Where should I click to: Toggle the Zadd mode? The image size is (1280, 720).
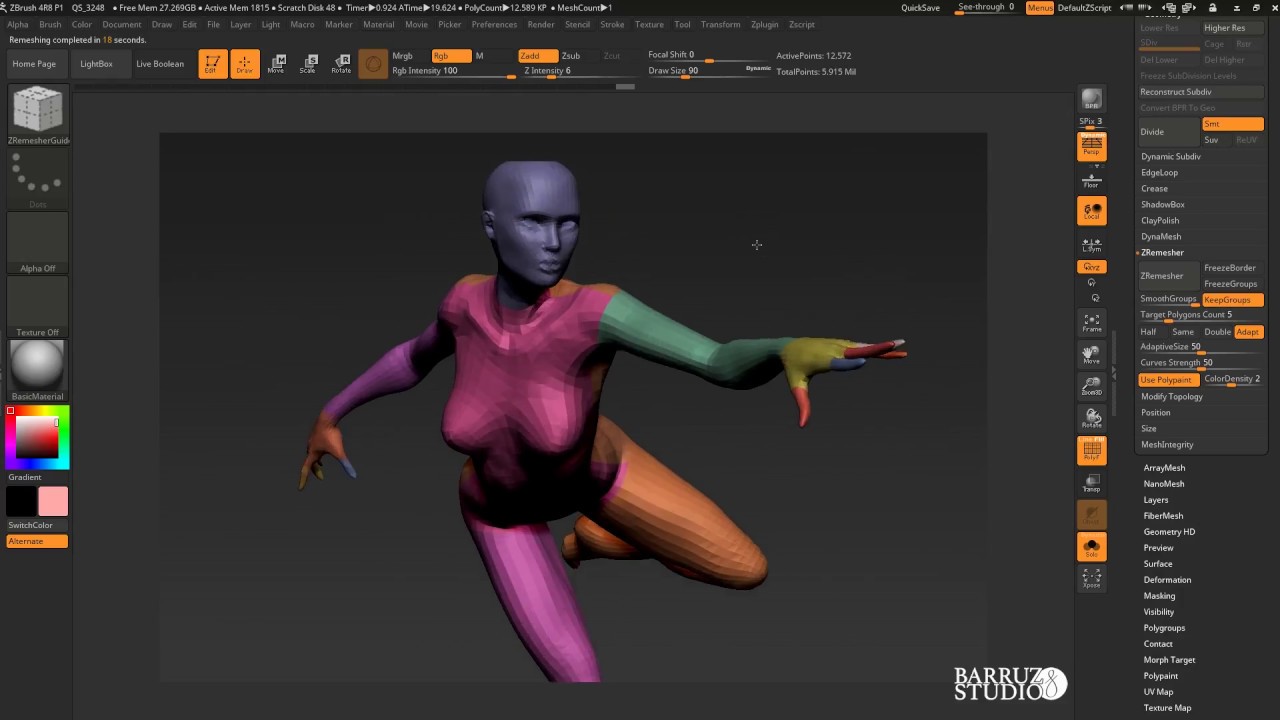click(x=537, y=56)
